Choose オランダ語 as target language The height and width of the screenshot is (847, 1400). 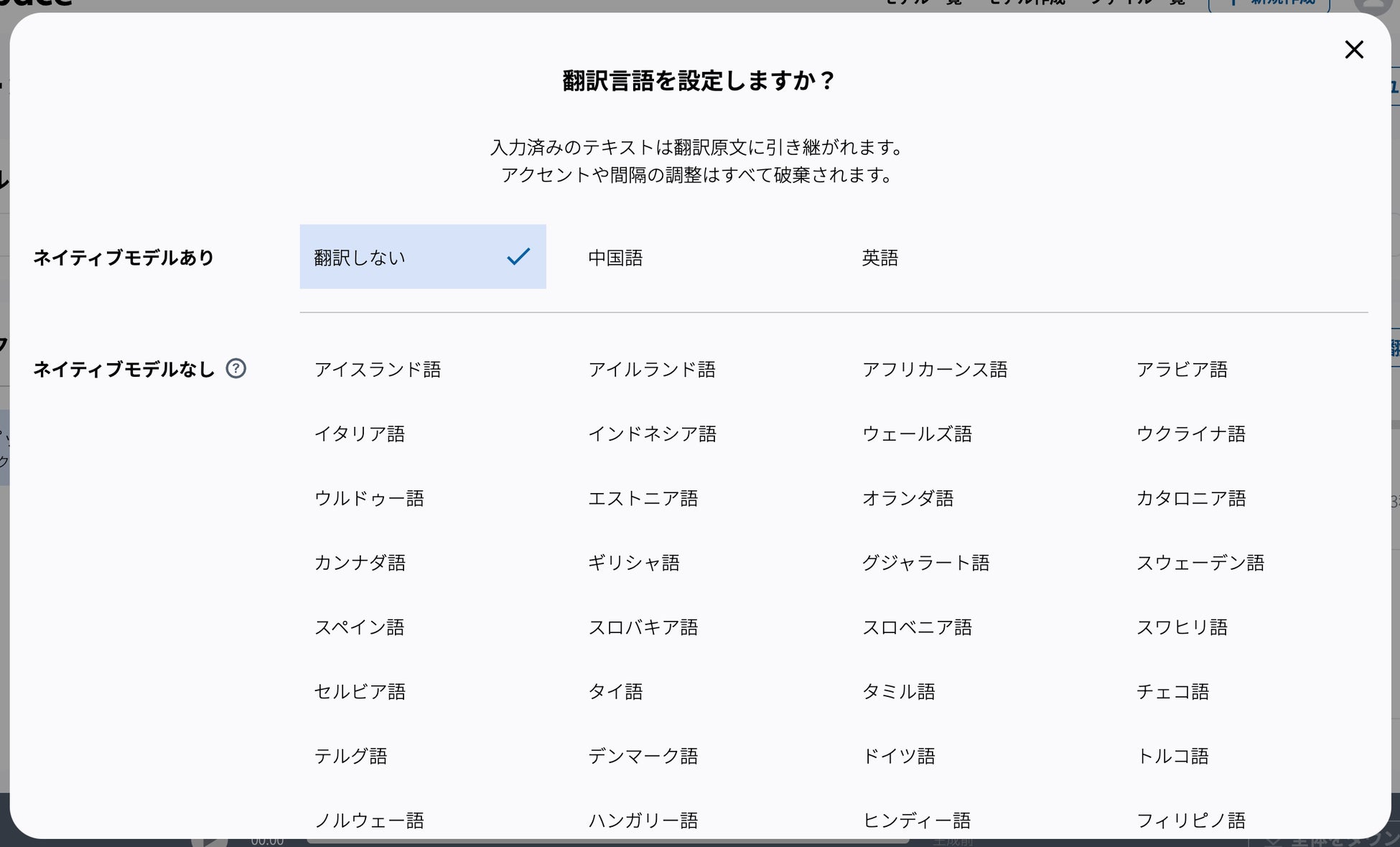[907, 498]
